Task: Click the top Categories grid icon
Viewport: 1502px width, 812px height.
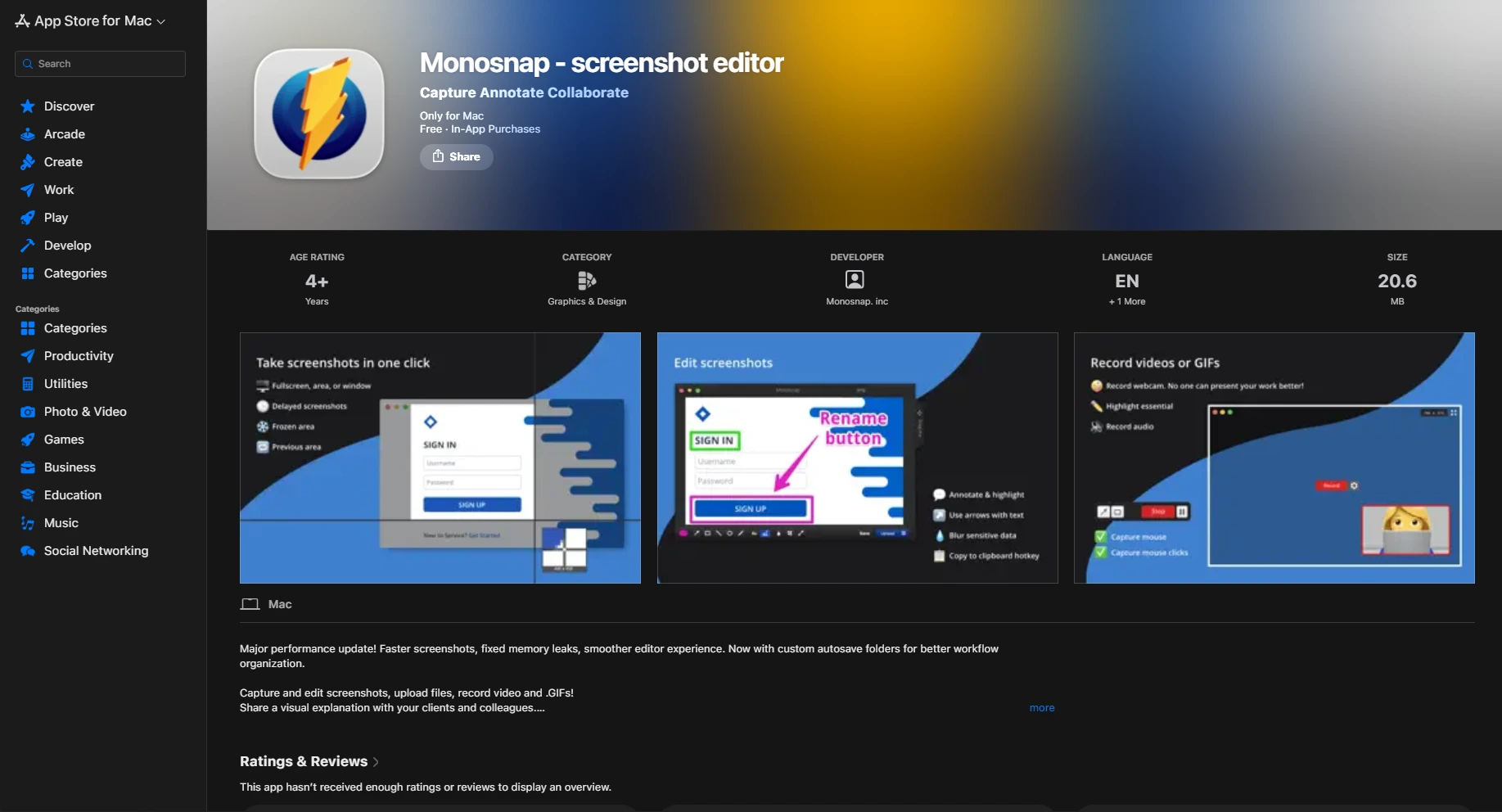Action: click(28, 273)
